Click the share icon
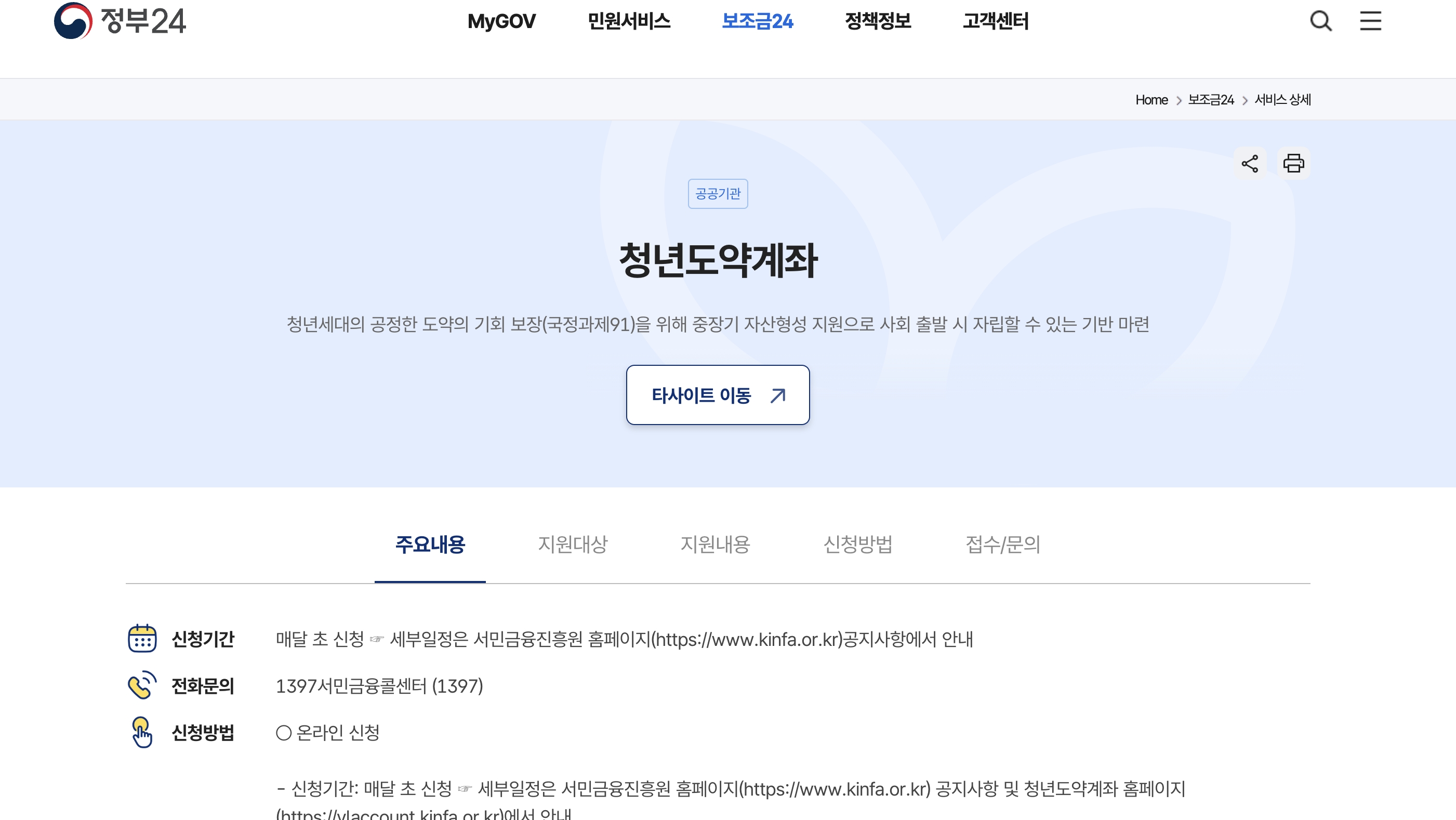 1250,164
